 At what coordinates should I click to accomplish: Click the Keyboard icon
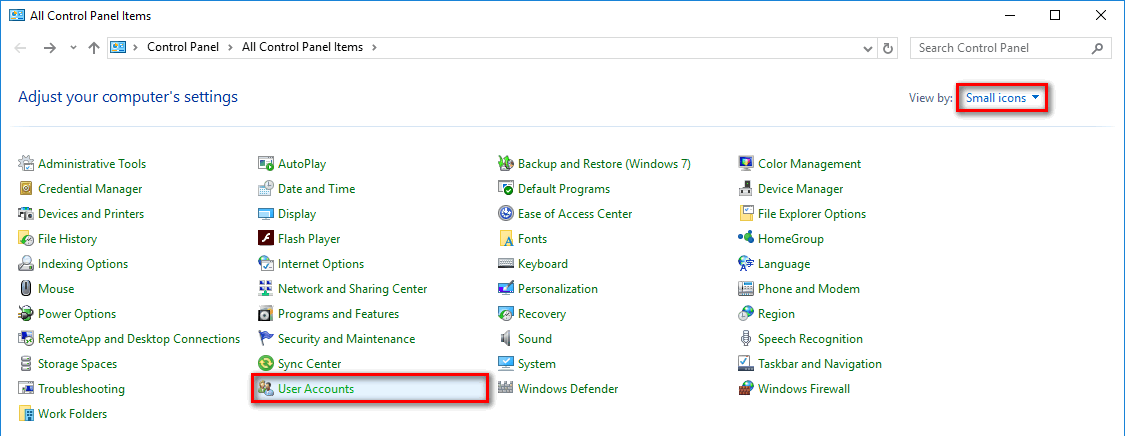[506, 264]
